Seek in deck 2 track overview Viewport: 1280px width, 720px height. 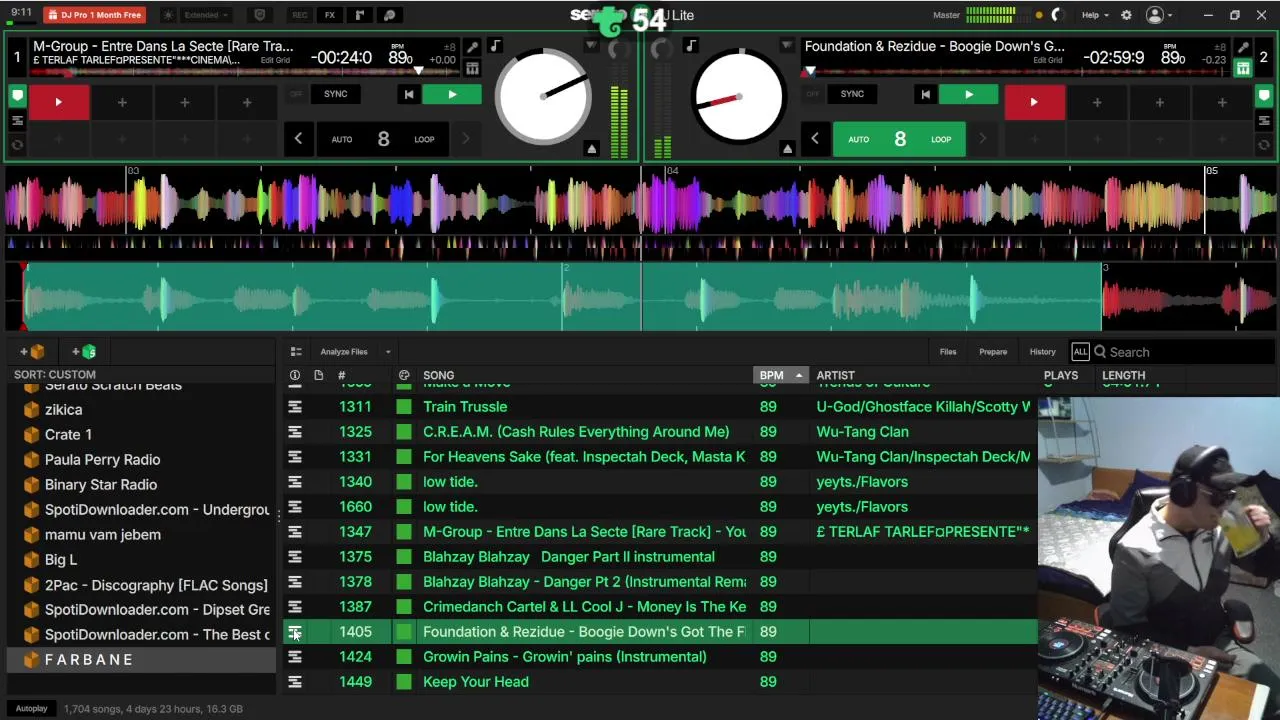point(1016,72)
